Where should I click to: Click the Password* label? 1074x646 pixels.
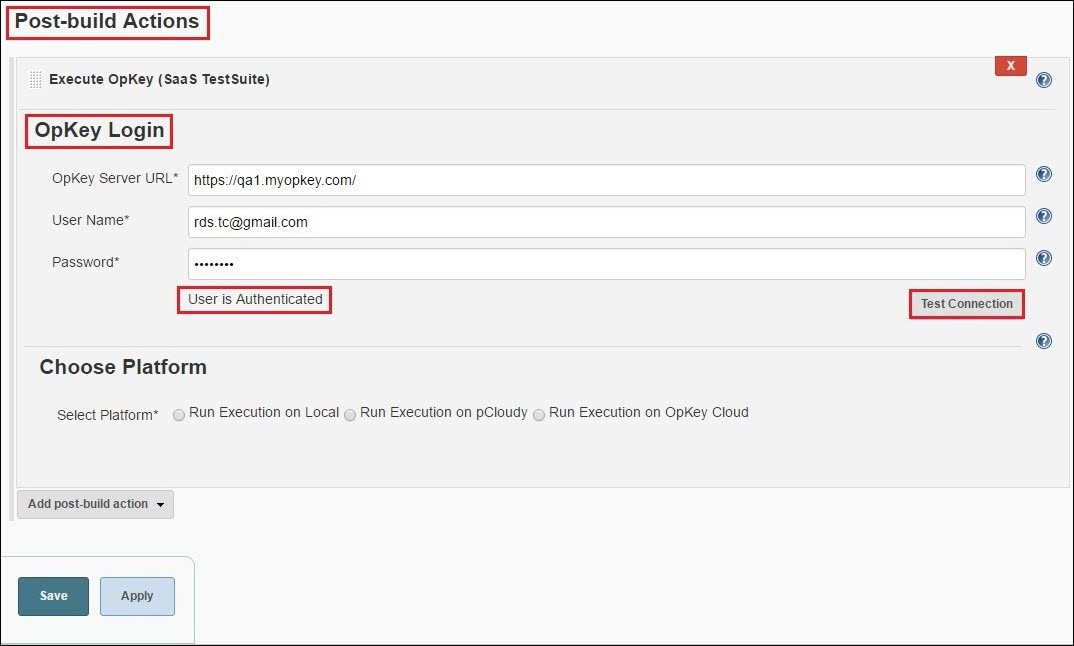(x=86, y=262)
